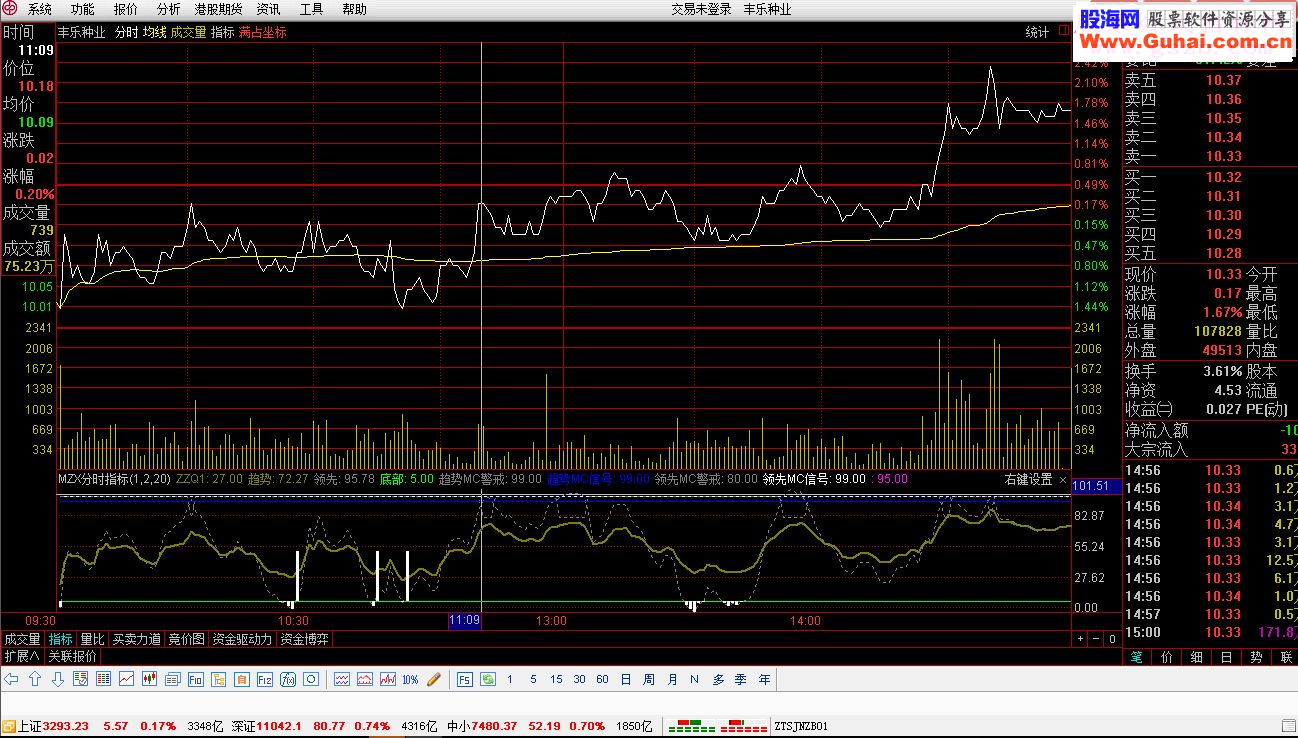Viewport: 1298px width, 738px height.
Task: Open the 港股期货 menu
Action: pyautogui.click(x=218, y=9)
